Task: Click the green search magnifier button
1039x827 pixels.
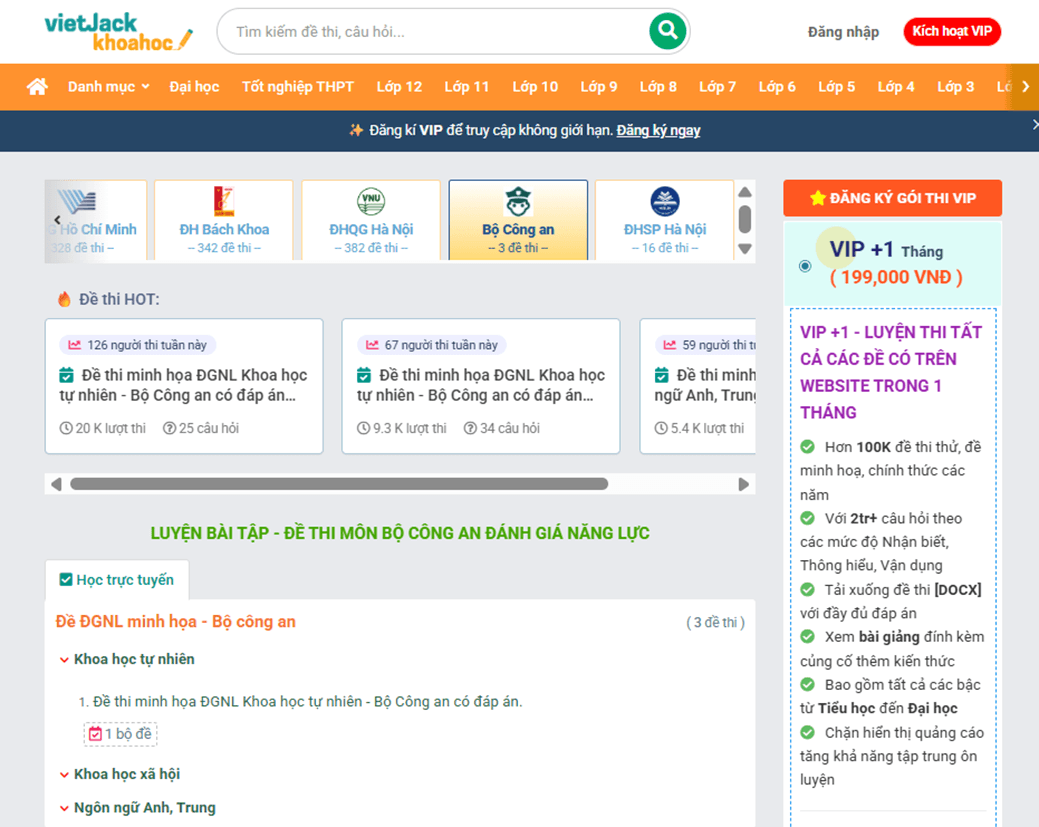Action: click(x=667, y=31)
